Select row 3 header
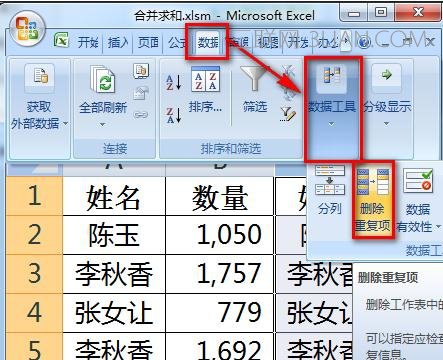 [34, 274]
